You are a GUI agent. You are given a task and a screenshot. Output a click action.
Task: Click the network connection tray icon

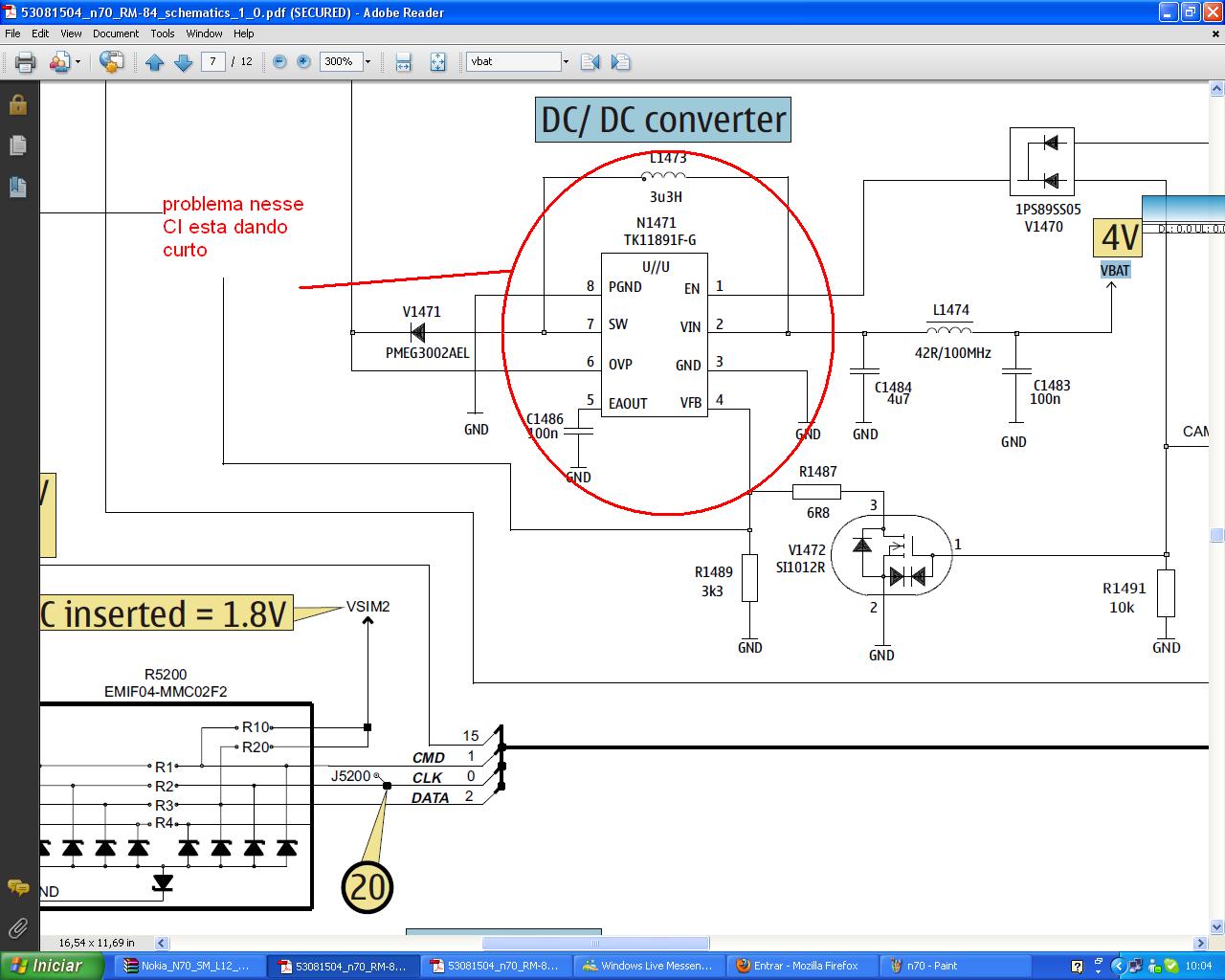point(1135,966)
